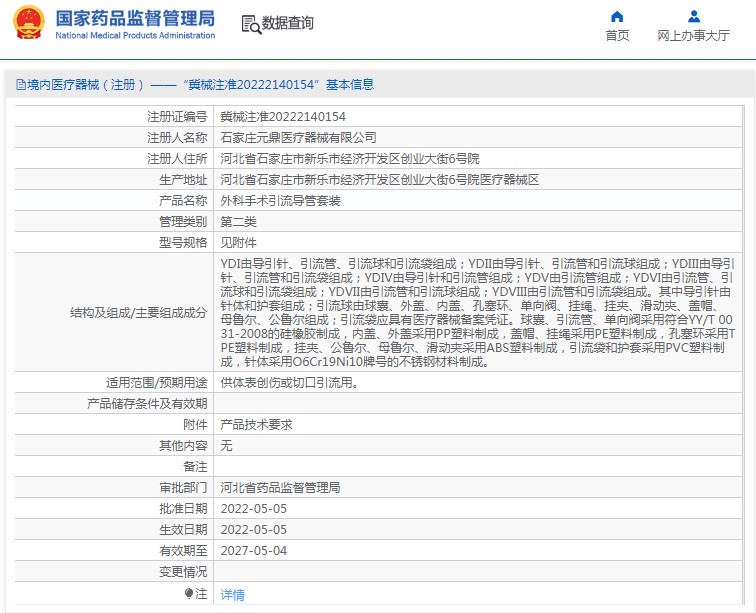Click the 管理类别 row label
Viewport: 756px width, 613px height.
tap(183, 221)
